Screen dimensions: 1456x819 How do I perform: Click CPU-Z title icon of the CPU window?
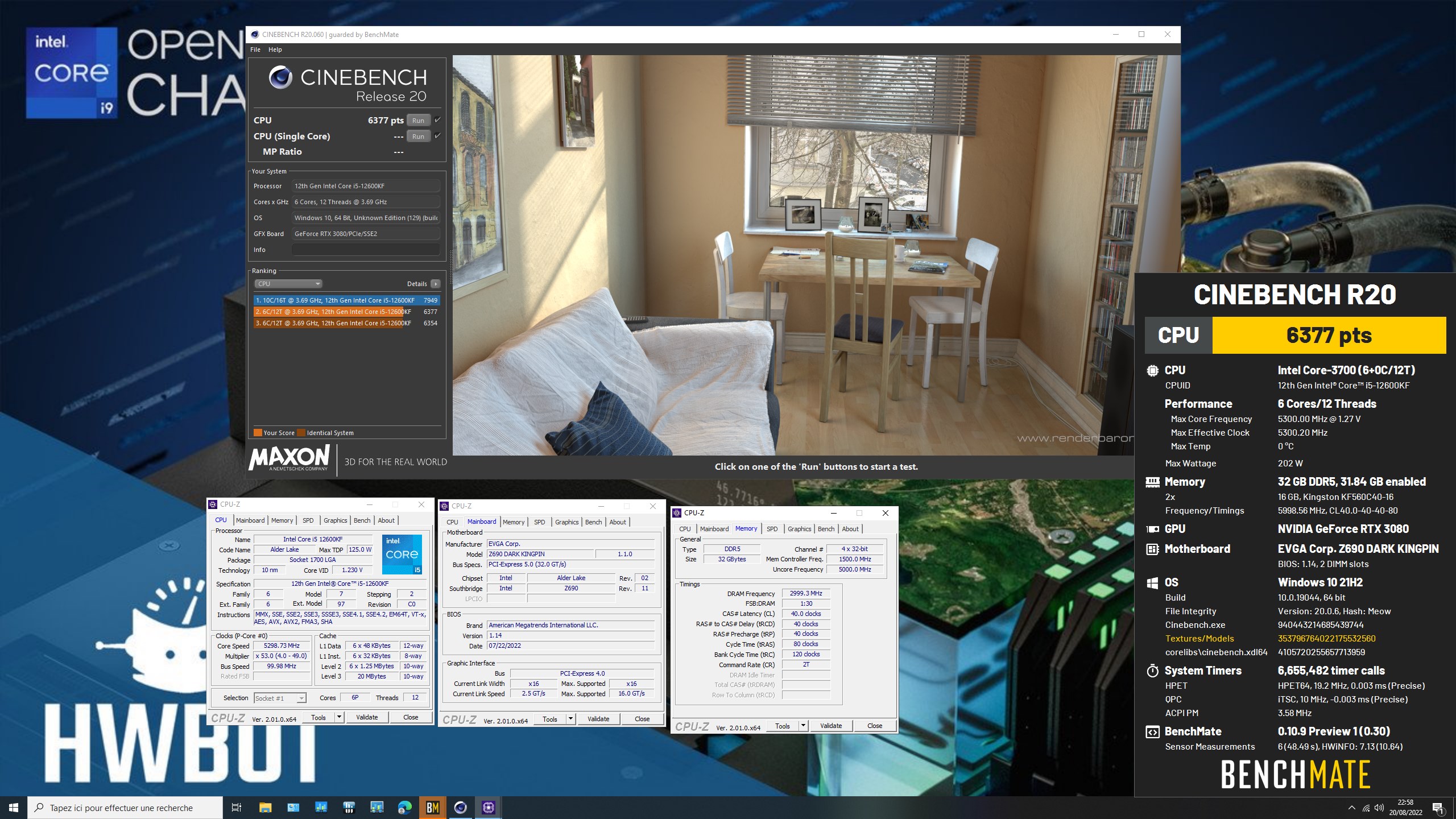click(213, 504)
